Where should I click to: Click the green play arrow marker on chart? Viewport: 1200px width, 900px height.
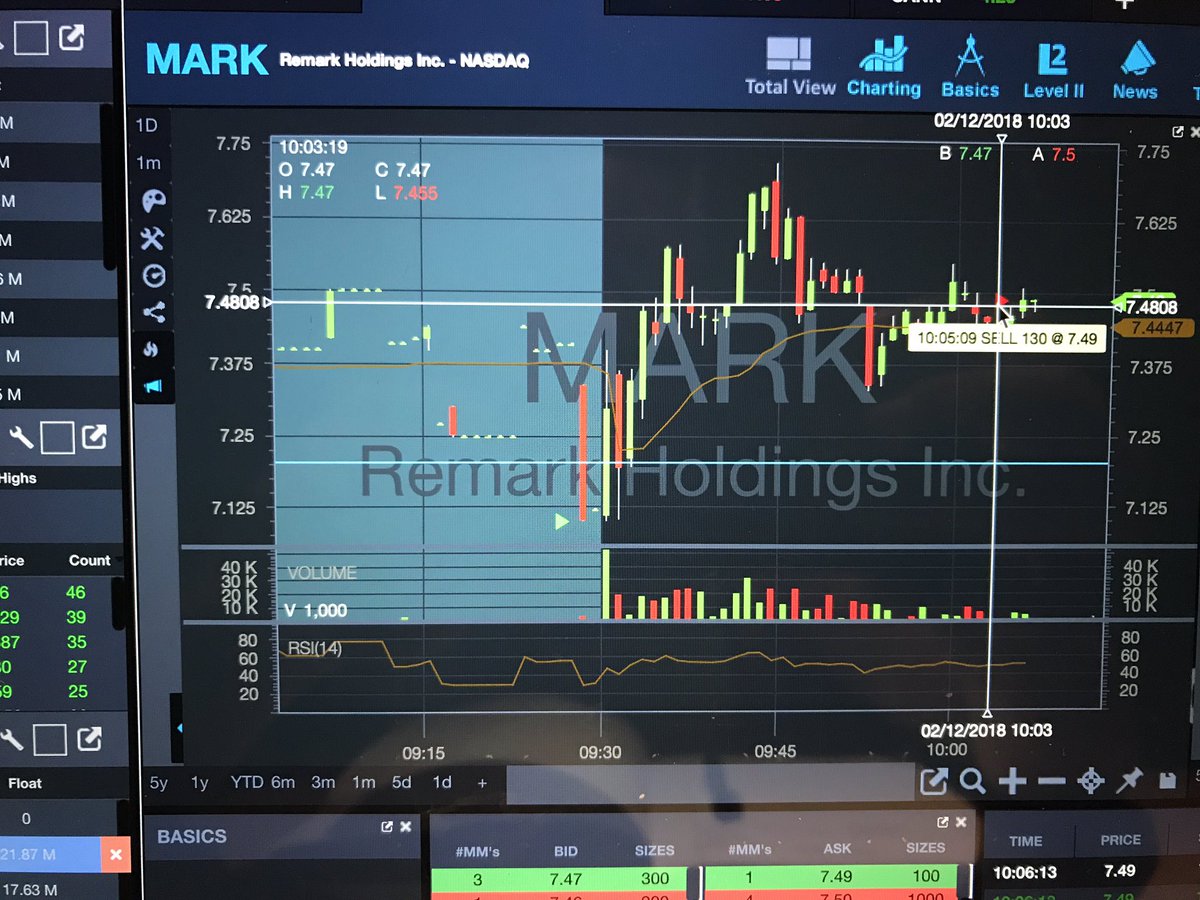pyautogui.click(x=562, y=520)
